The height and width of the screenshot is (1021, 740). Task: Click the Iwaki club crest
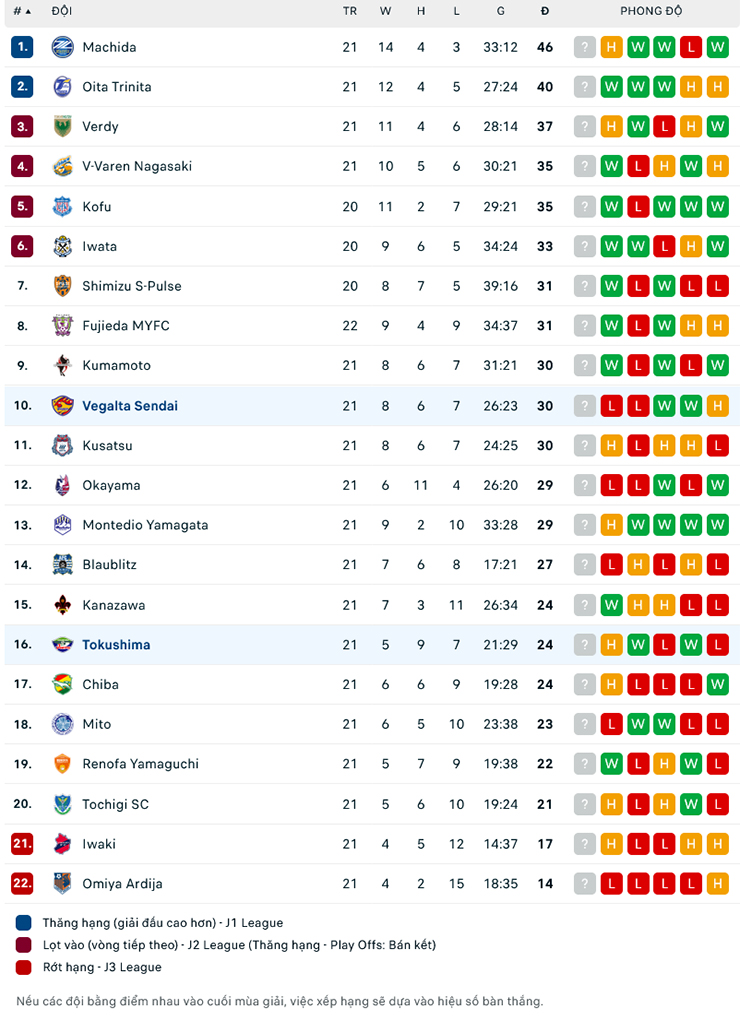point(63,844)
